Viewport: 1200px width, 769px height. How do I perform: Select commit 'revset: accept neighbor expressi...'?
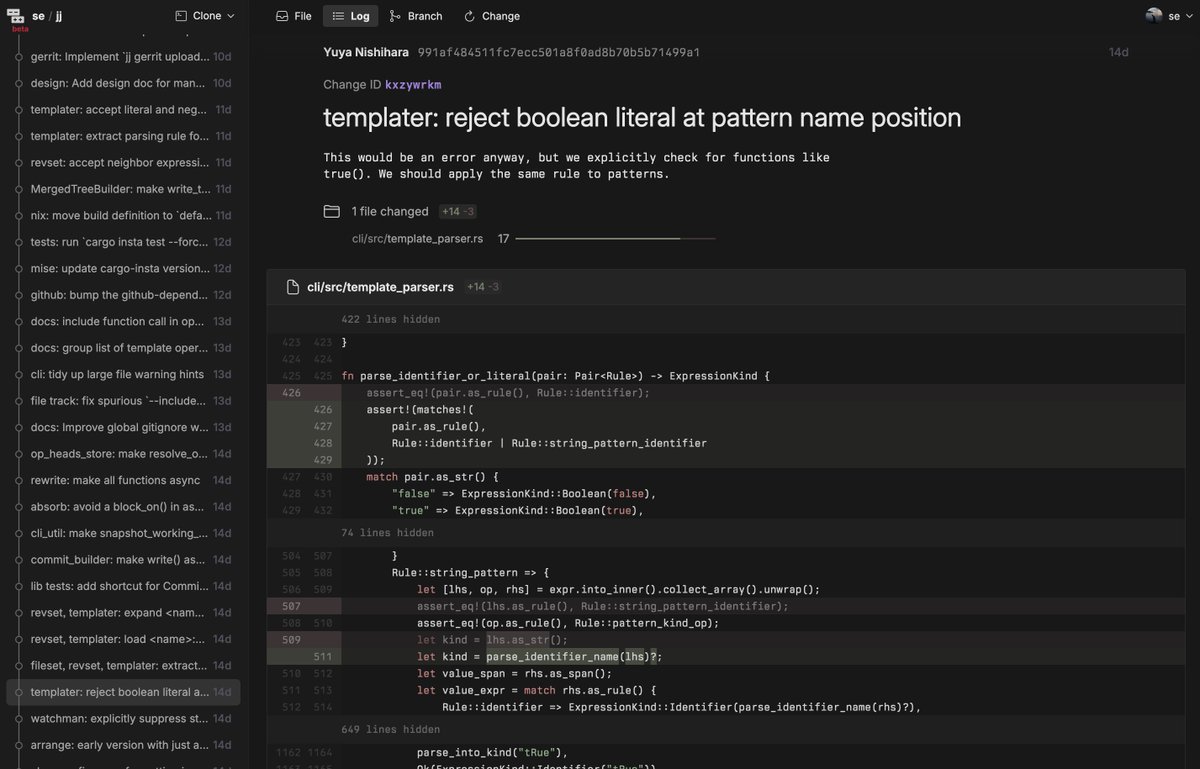coord(124,162)
